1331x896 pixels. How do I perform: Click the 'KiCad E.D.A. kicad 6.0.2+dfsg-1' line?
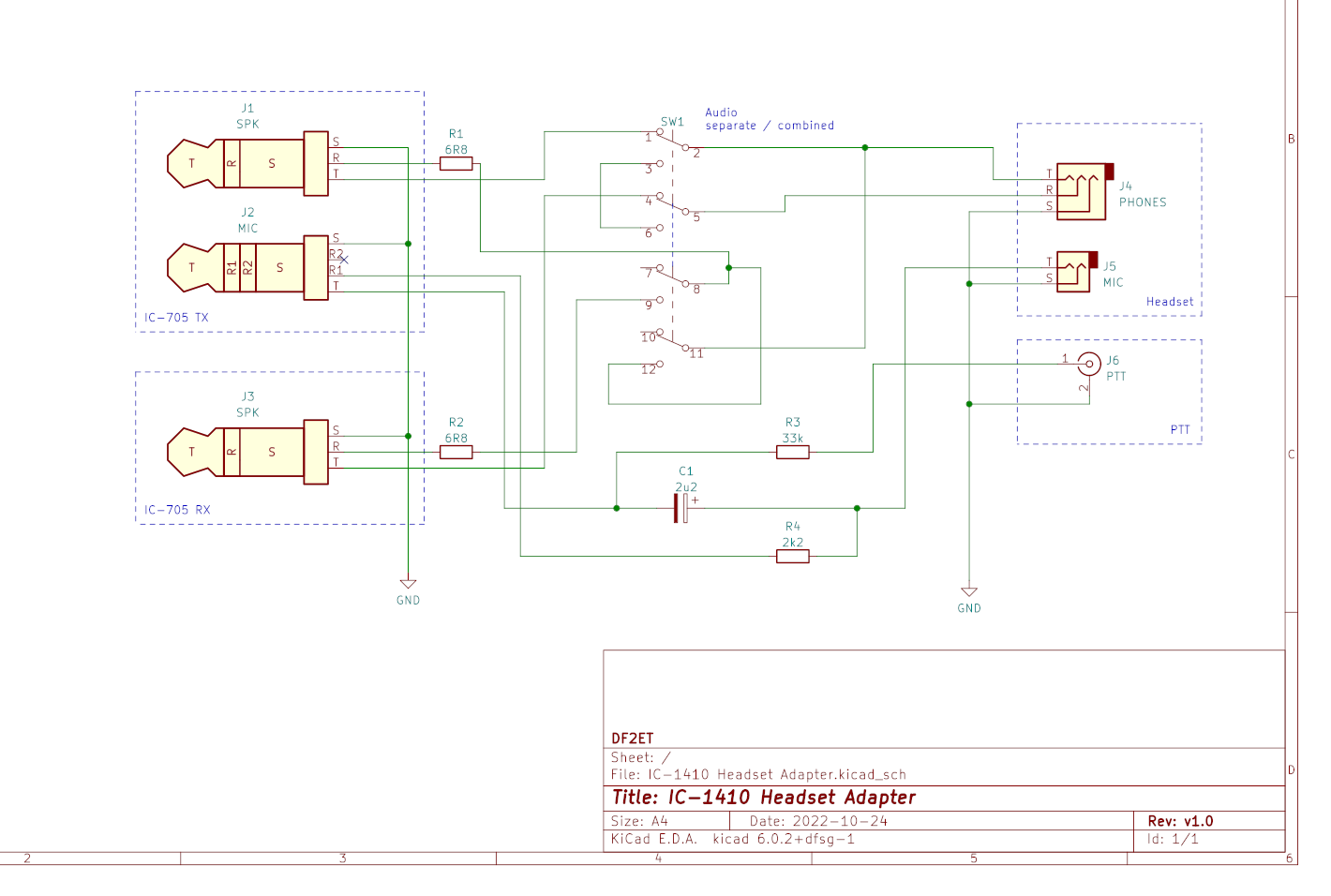(733, 839)
